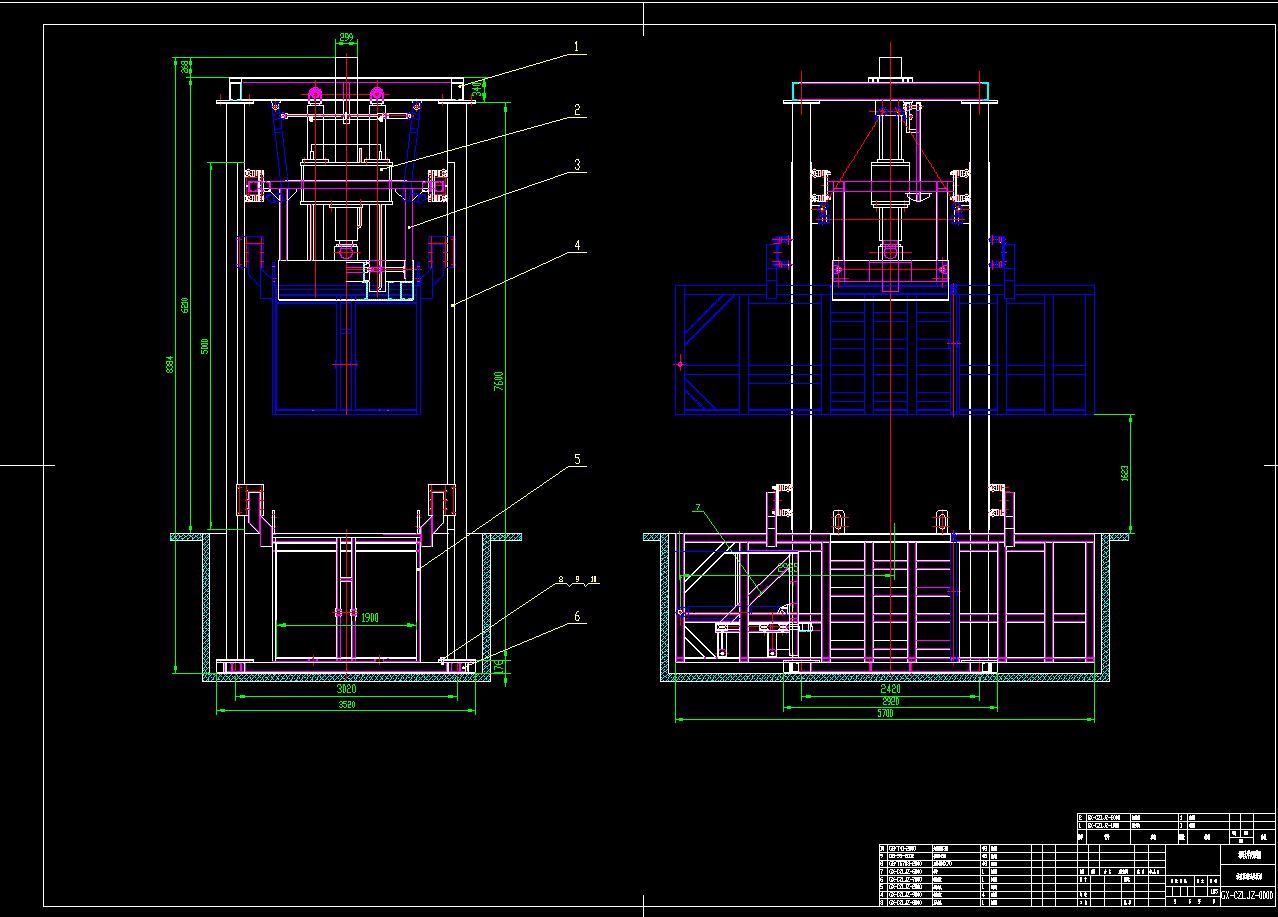Select the 7600 vertical dimension
Image resolution: width=1278 pixels, height=917 pixels.
pyautogui.click(x=499, y=381)
